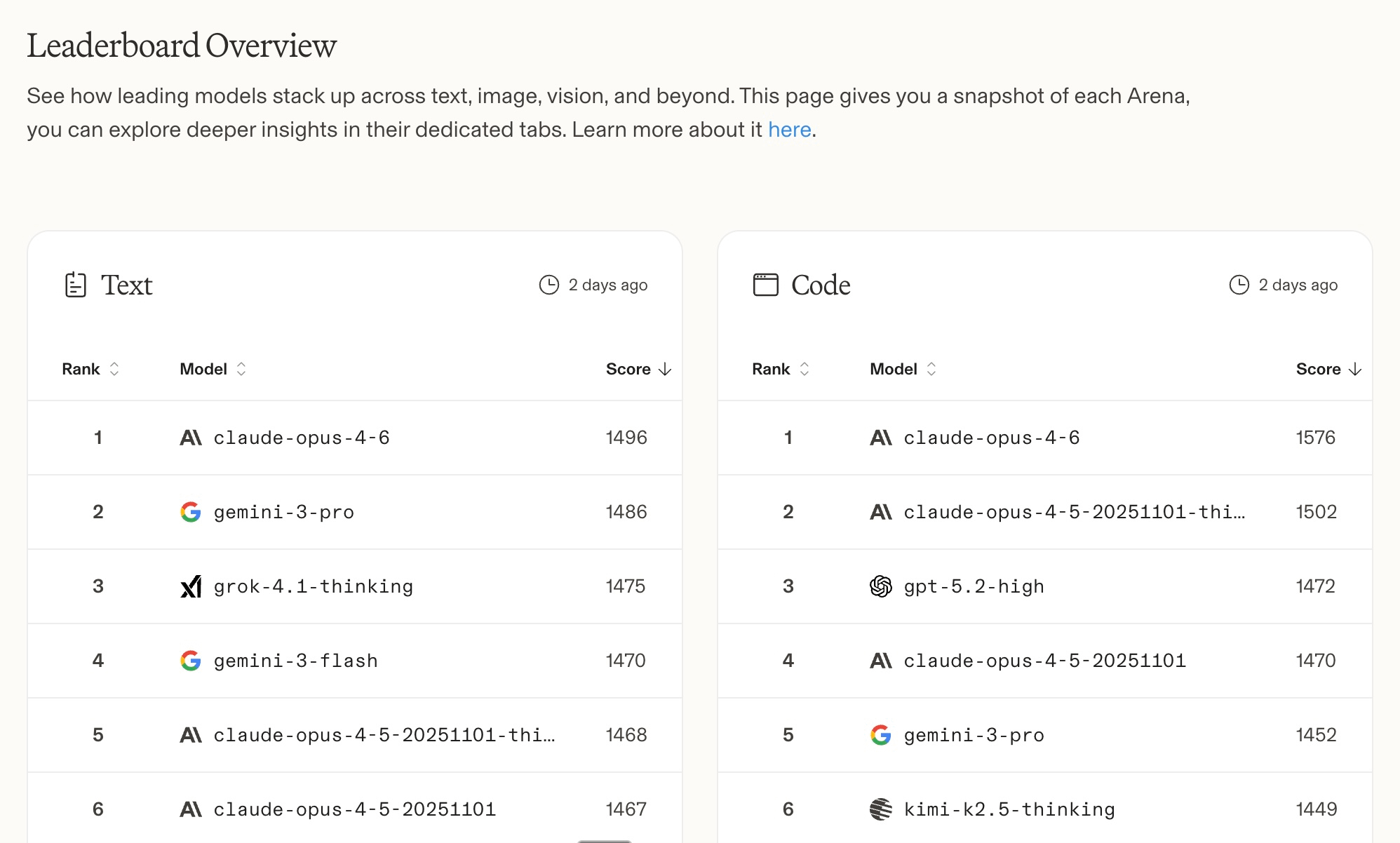Toggle Score sort order in Code table
This screenshot has width=1400, height=843.
tap(1328, 369)
